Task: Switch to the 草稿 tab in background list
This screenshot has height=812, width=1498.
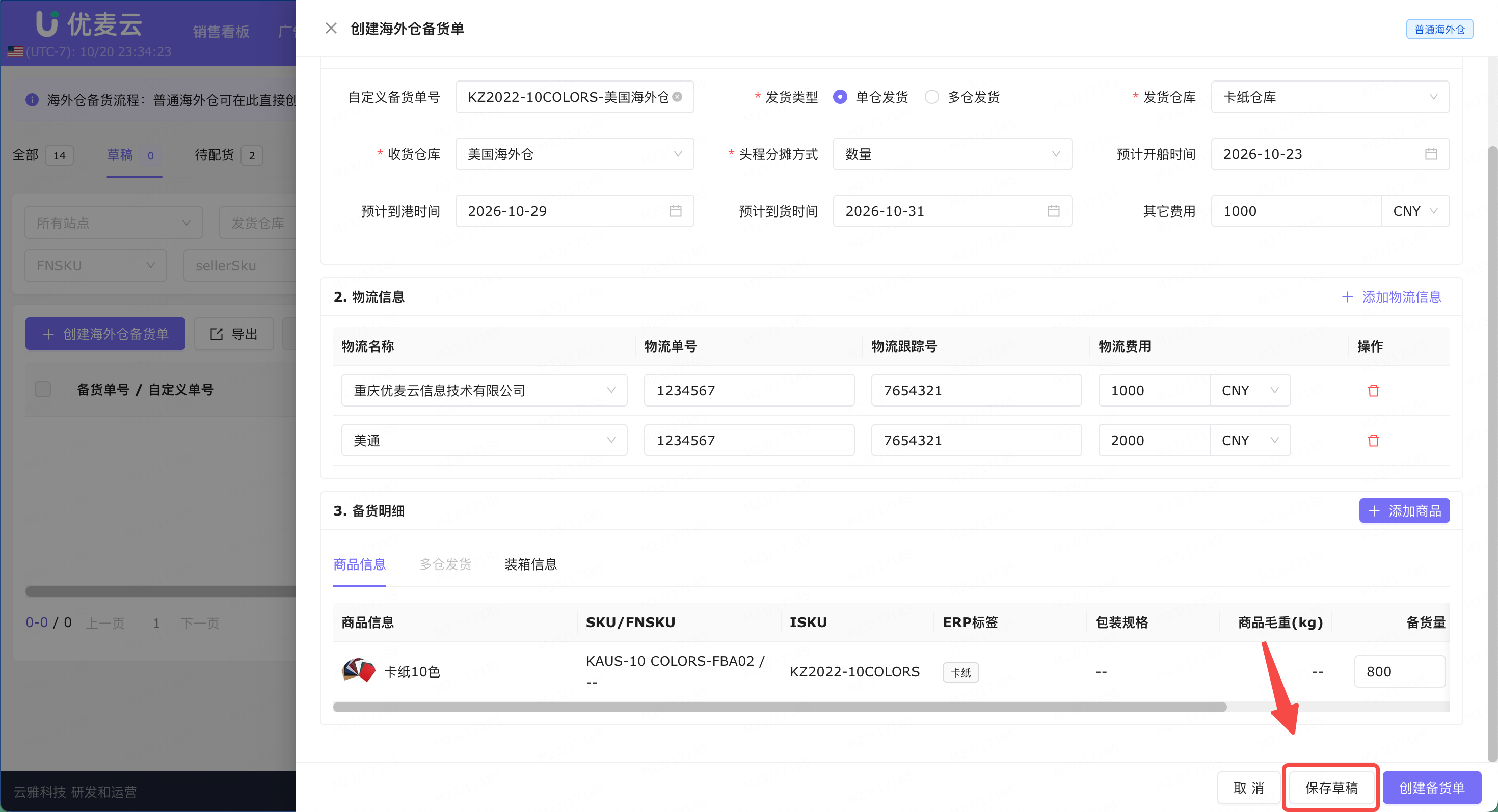Action: coord(133,155)
